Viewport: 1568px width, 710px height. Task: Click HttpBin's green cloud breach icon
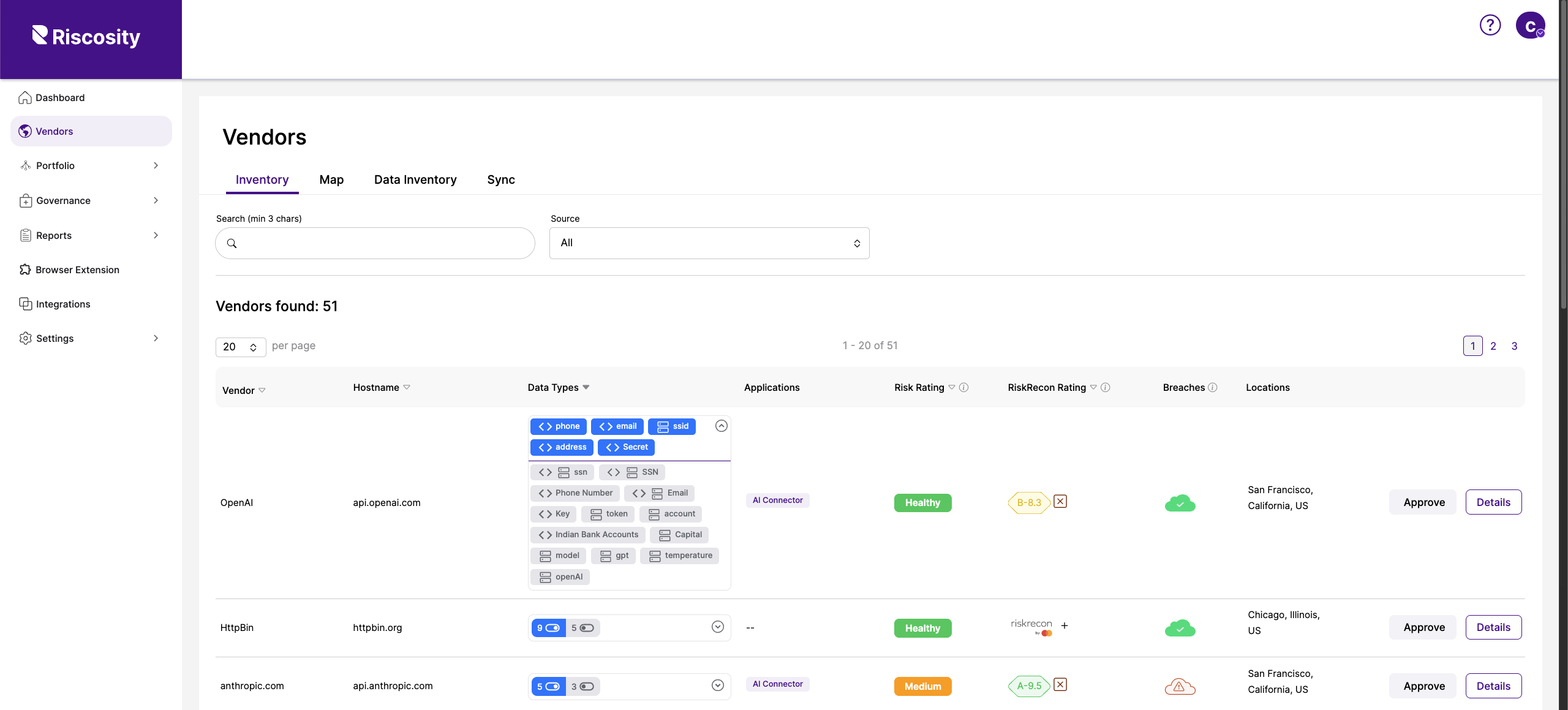(x=1180, y=628)
